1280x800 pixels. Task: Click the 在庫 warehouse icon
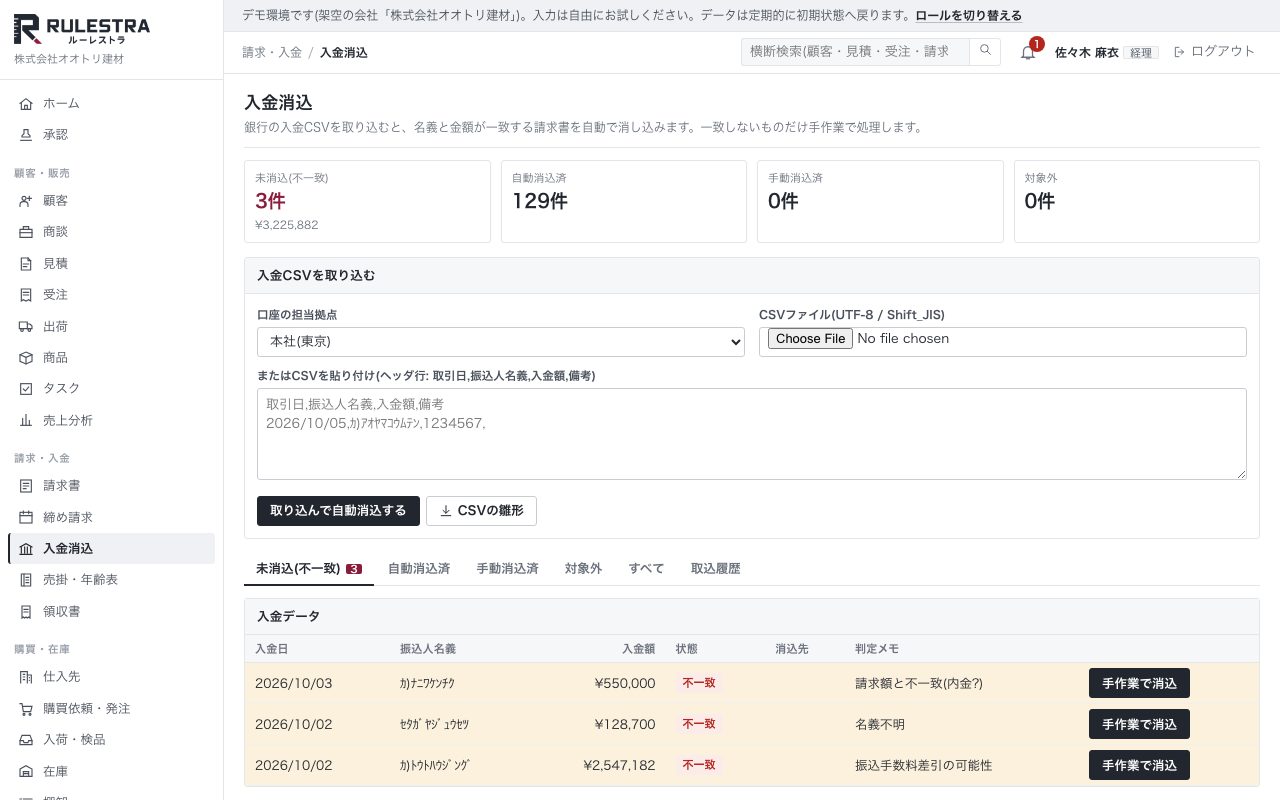click(x=26, y=772)
